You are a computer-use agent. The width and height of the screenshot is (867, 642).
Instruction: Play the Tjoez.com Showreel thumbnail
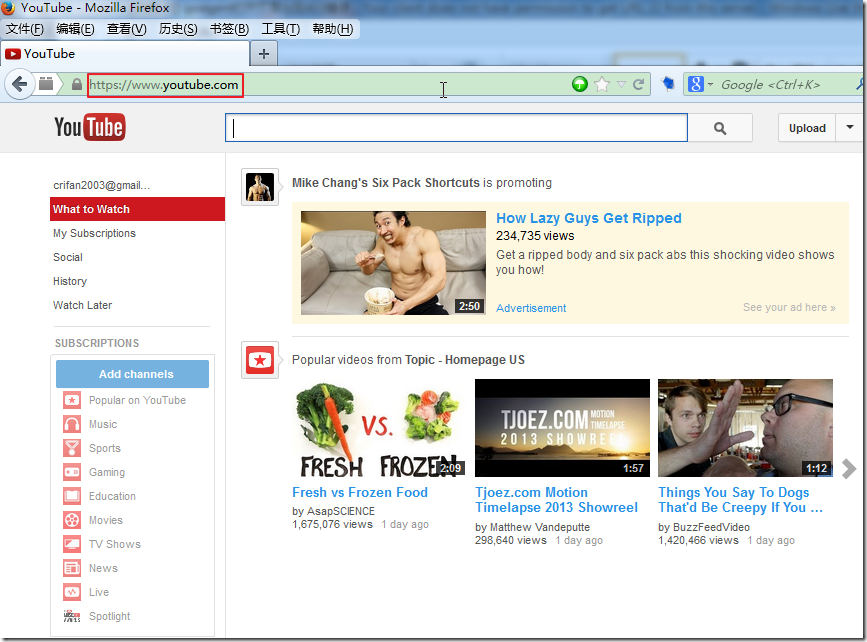click(x=562, y=428)
